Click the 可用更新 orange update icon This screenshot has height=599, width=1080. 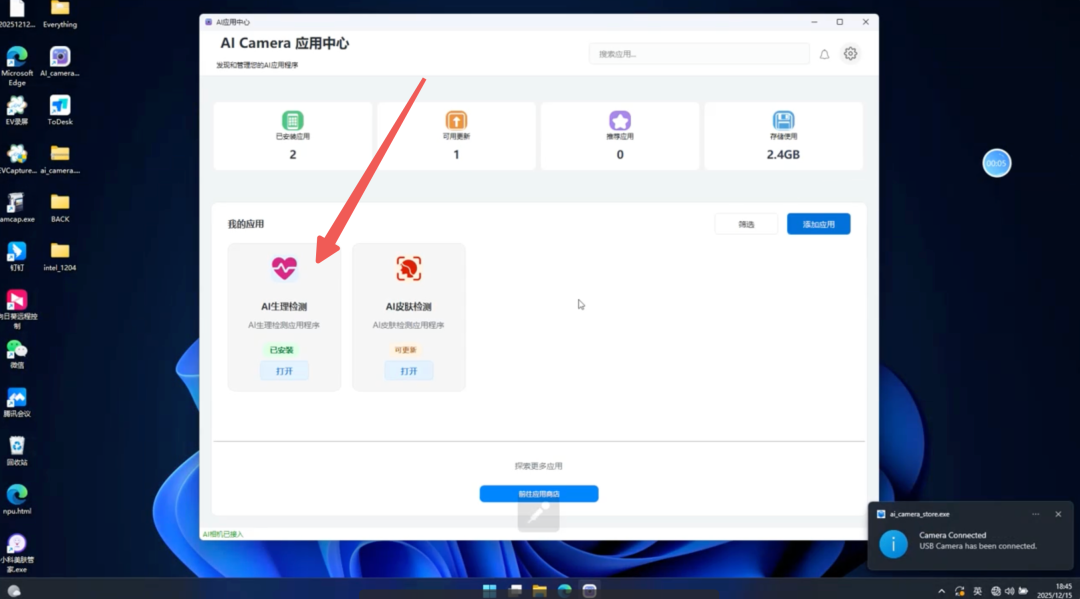[456, 120]
